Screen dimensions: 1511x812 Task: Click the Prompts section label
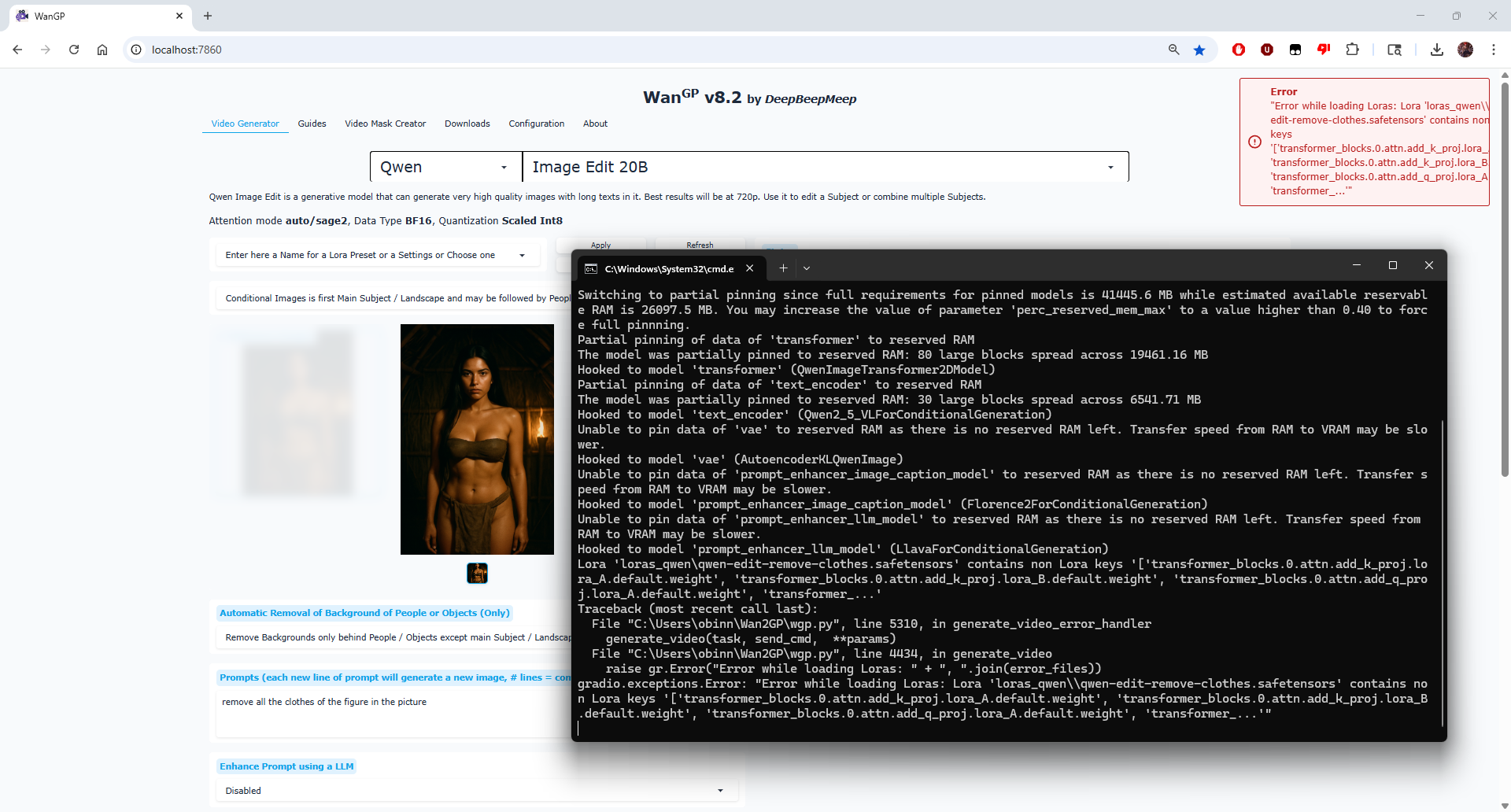coord(394,677)
